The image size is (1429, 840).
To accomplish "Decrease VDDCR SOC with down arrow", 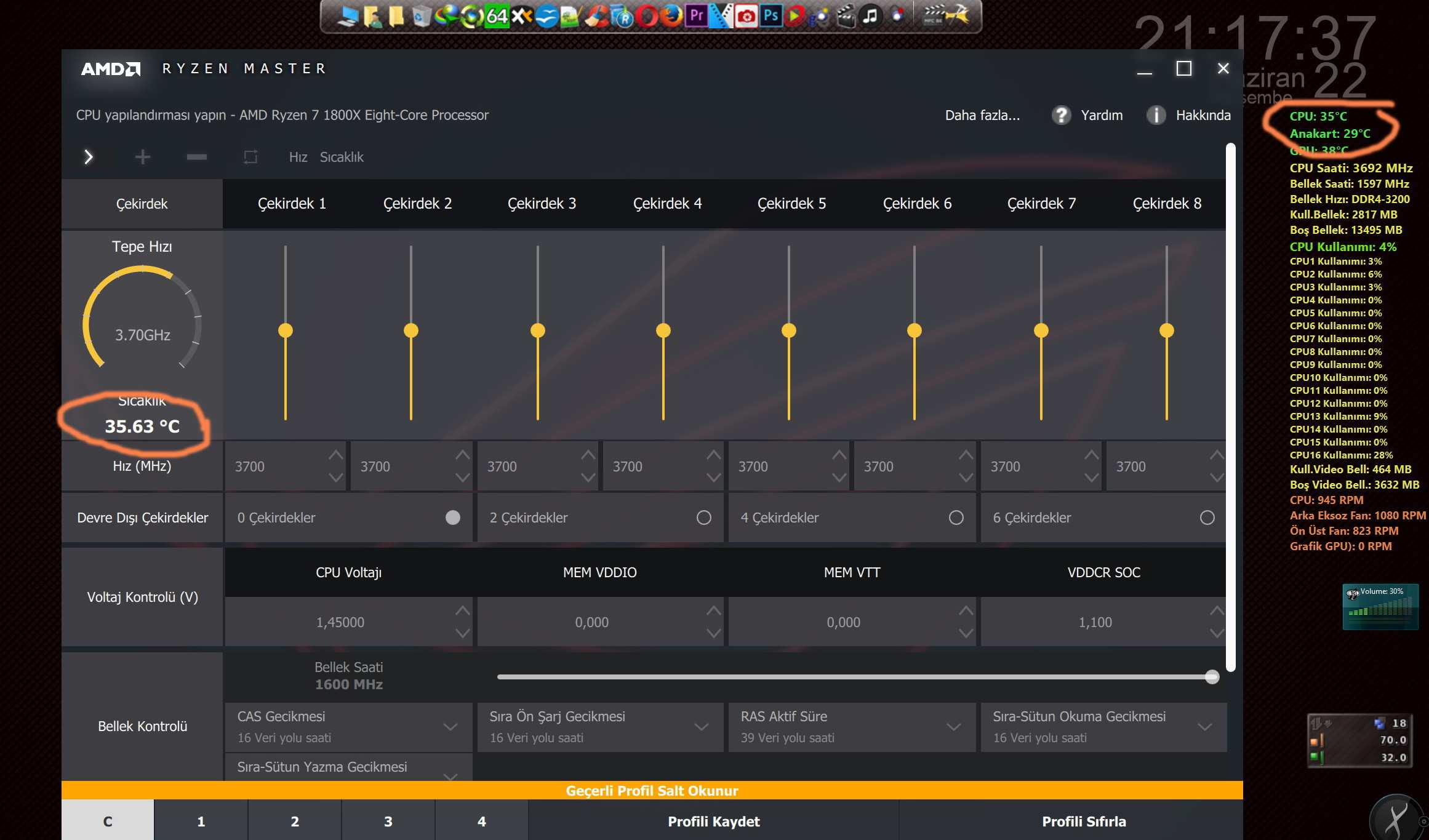I will pos(1217,633).
